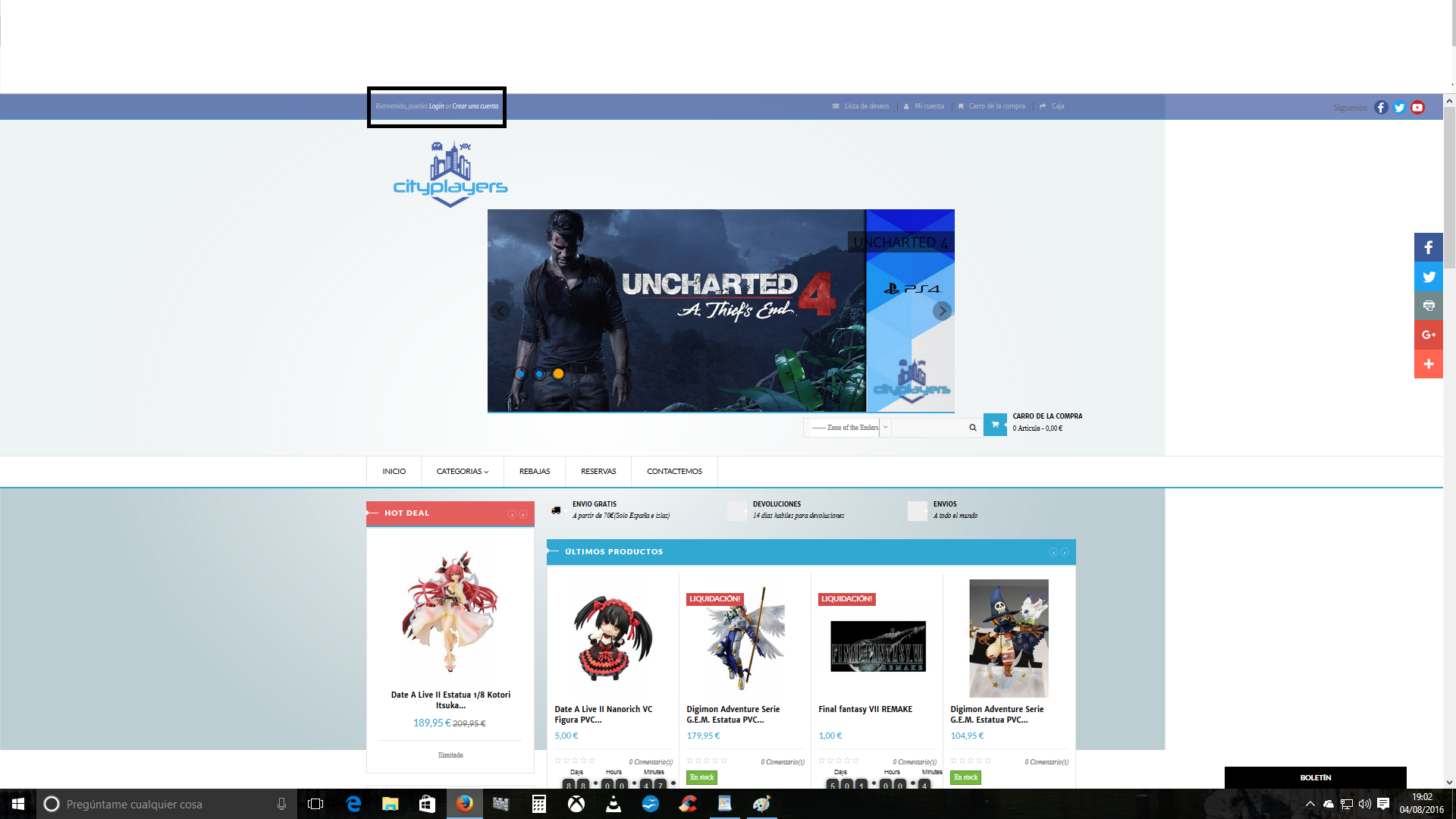Image resolution: width=1456 pixels, height=819 pixels.
Task: Share via the Twitter side button
Action: pyautogui.click(x=1428, y=277)
